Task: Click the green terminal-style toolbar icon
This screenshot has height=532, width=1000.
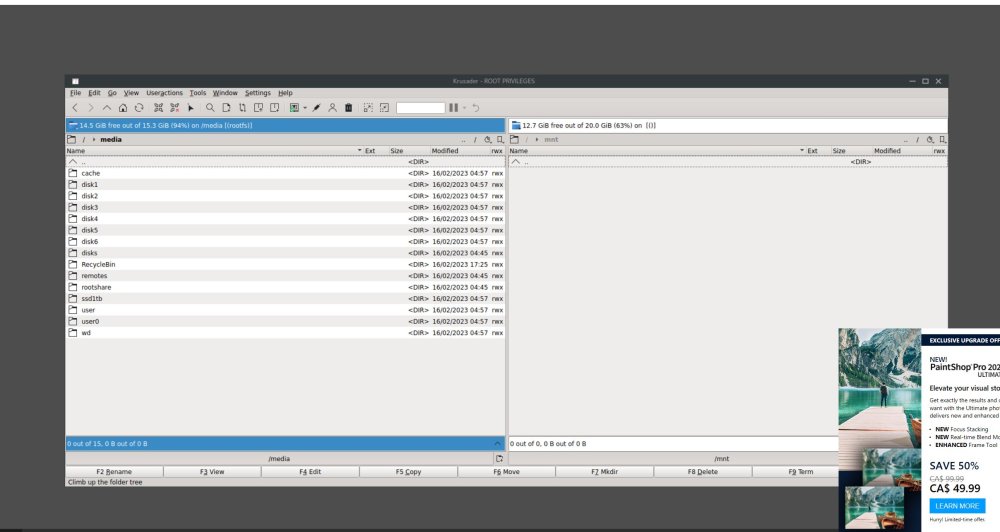Action: point(294,108)
